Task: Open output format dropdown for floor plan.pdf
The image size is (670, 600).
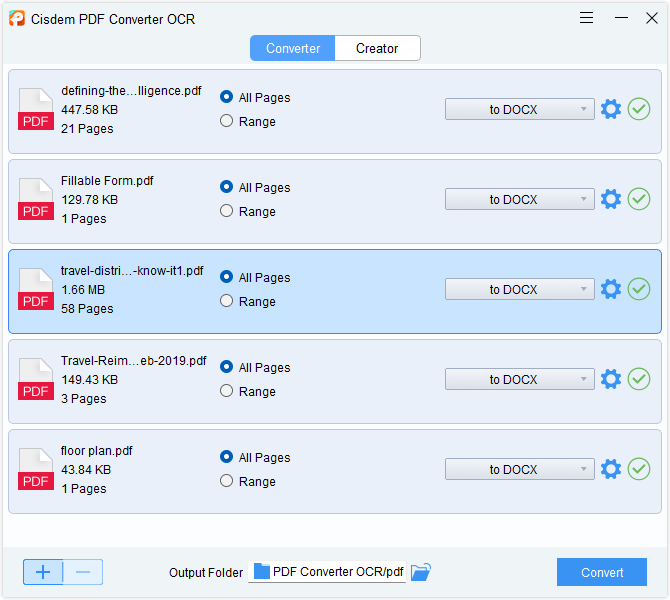Action: [519, 470]
